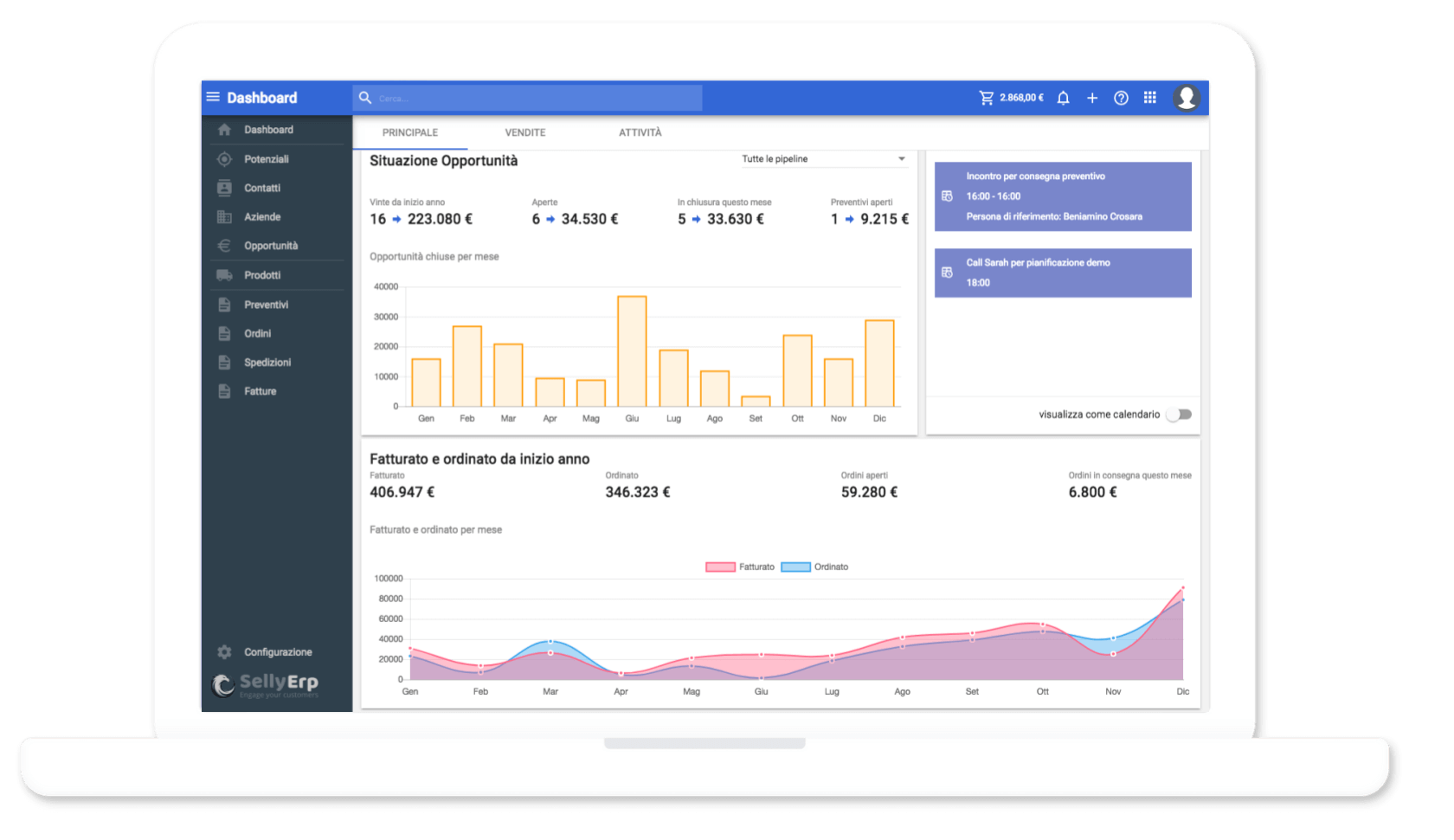The height and width of the screenshot is (840, 1454).
Task: Click the Prodotti truck icon
Action: coord(224,275)
